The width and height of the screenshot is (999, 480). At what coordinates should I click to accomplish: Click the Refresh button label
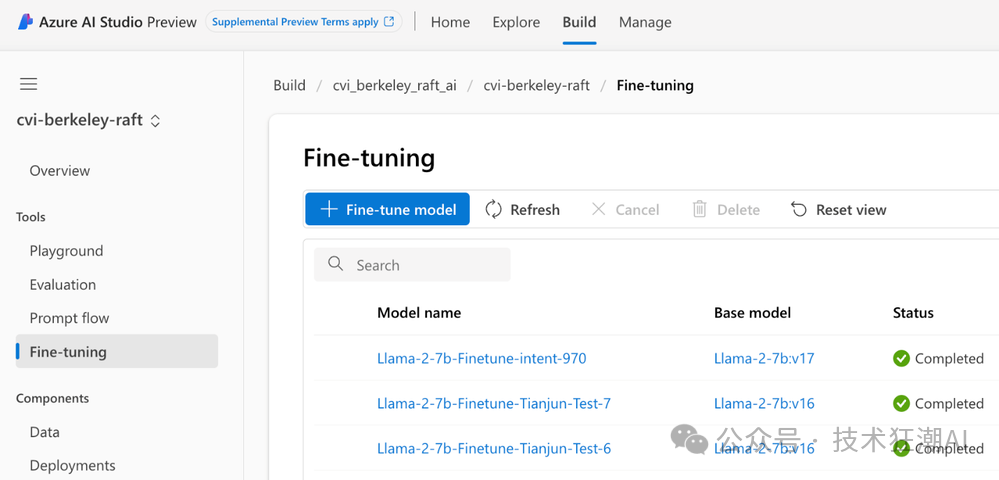coord(535,210)
